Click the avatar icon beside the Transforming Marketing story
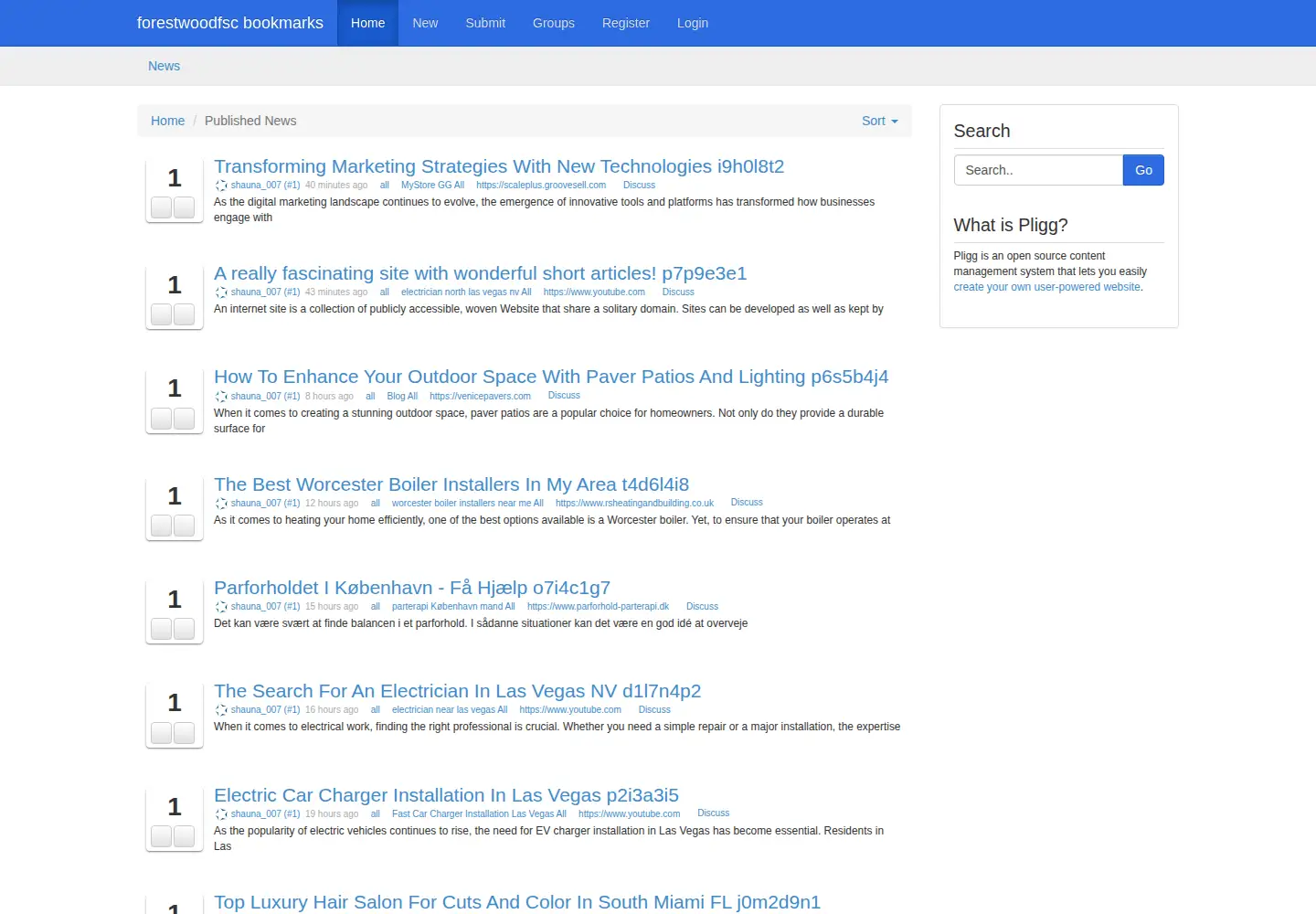This screenshot has height=914, width=1316. point(221,186)
